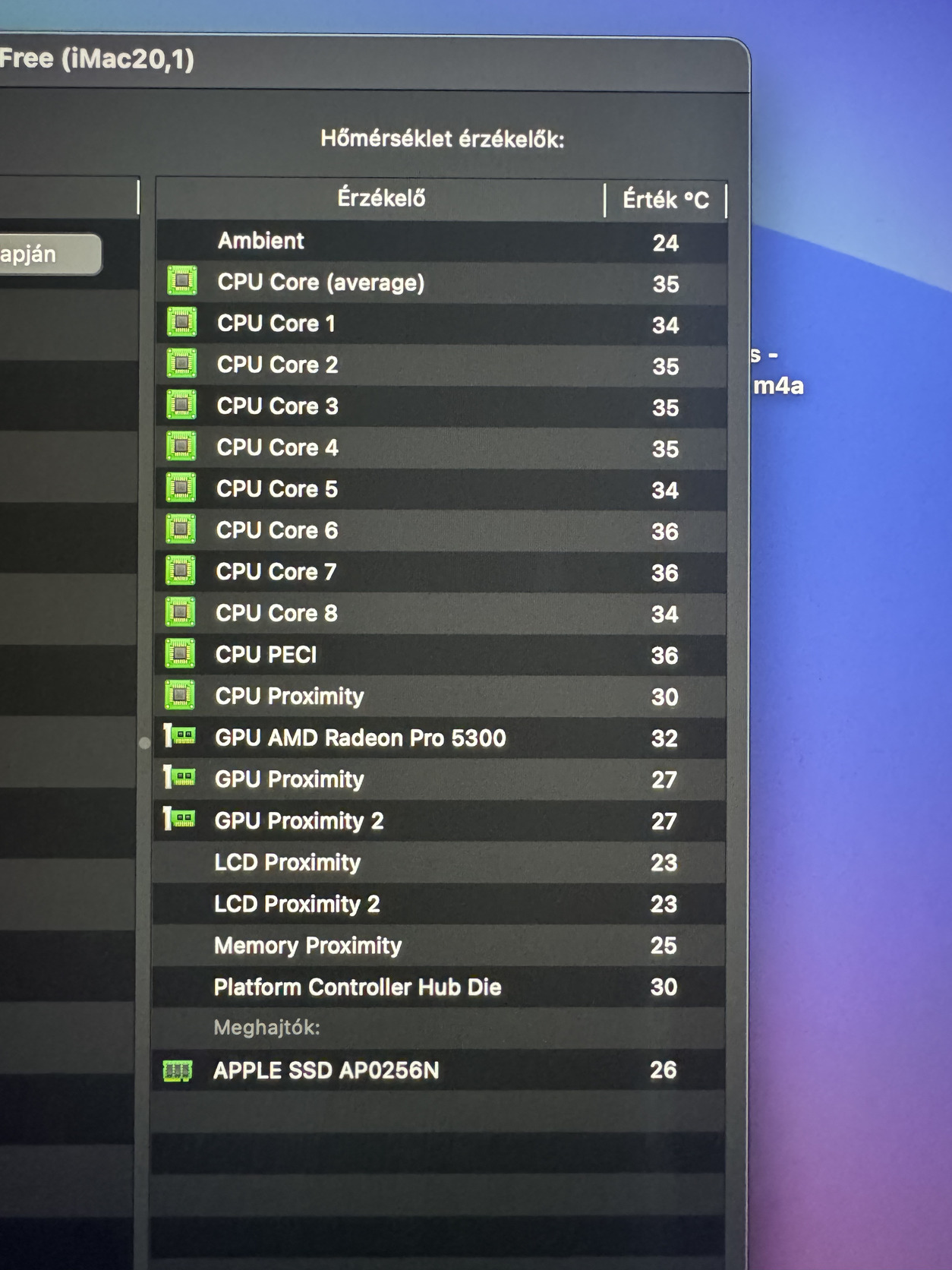Click the Ambient temperature value 24
The image size is (952, 1270).
(666, 243)
